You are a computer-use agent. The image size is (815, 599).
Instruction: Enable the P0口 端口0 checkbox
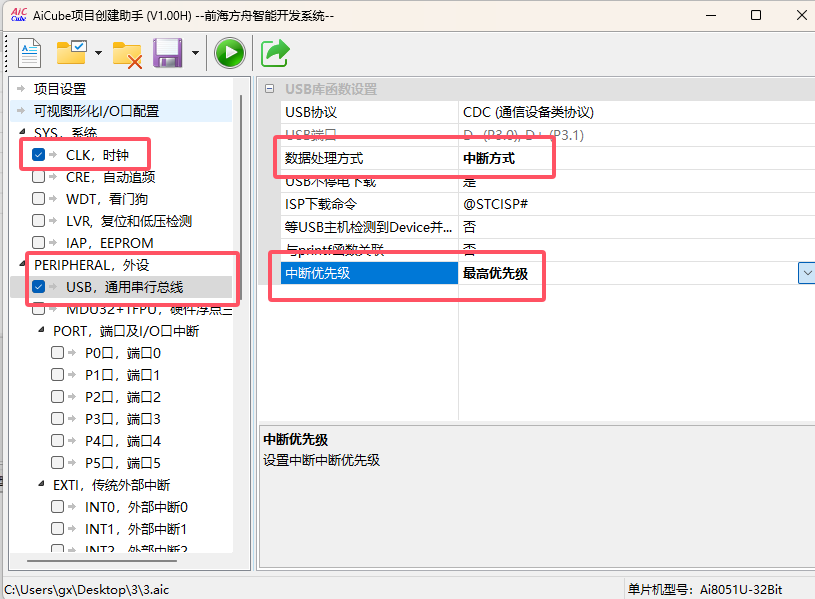tap(58, 353)
